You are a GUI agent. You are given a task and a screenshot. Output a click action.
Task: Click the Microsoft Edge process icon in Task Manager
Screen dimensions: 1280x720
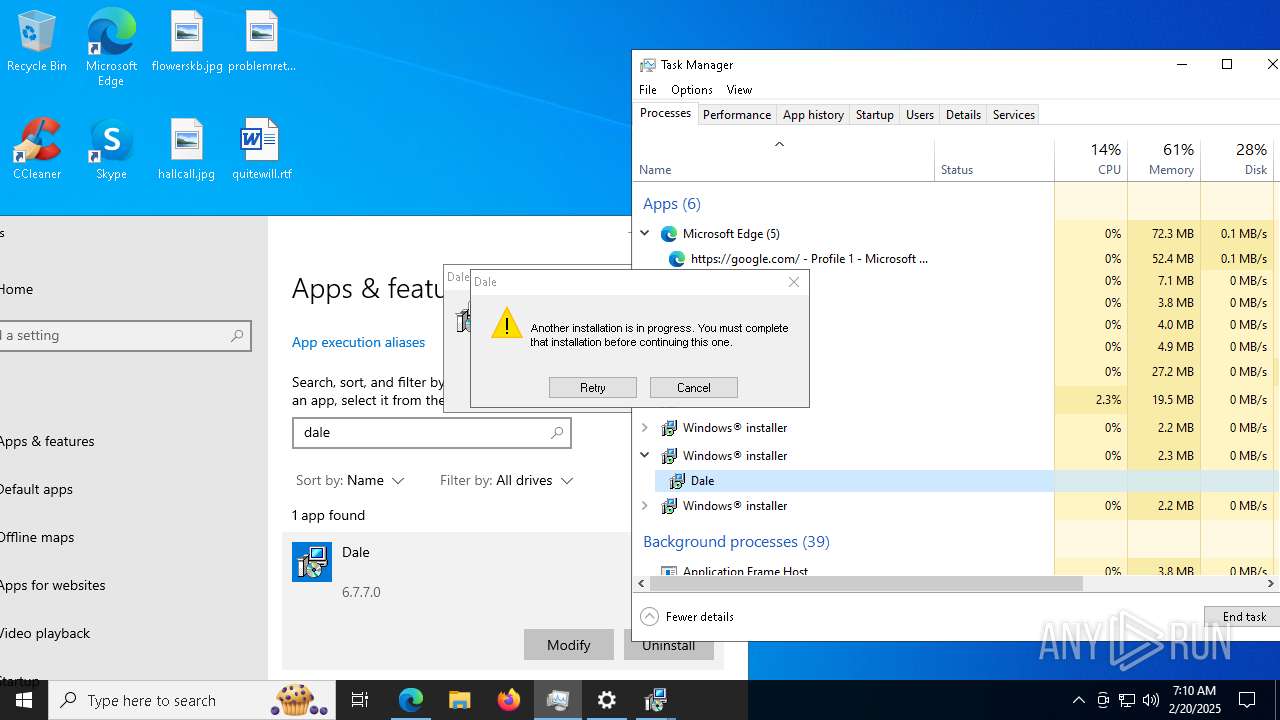coord(669,234)
